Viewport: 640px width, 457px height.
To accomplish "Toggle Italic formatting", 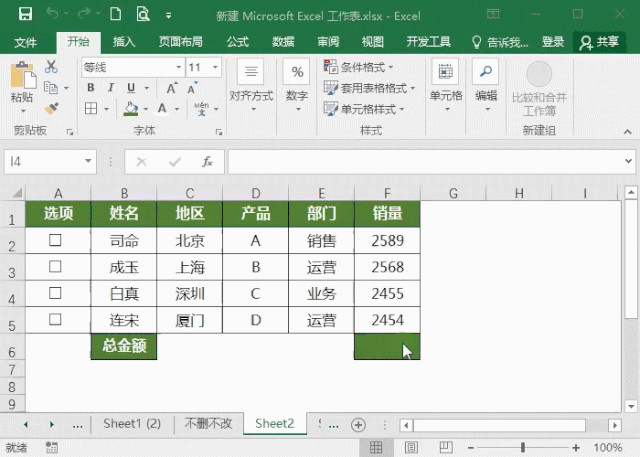I will (x=111, y=88).
